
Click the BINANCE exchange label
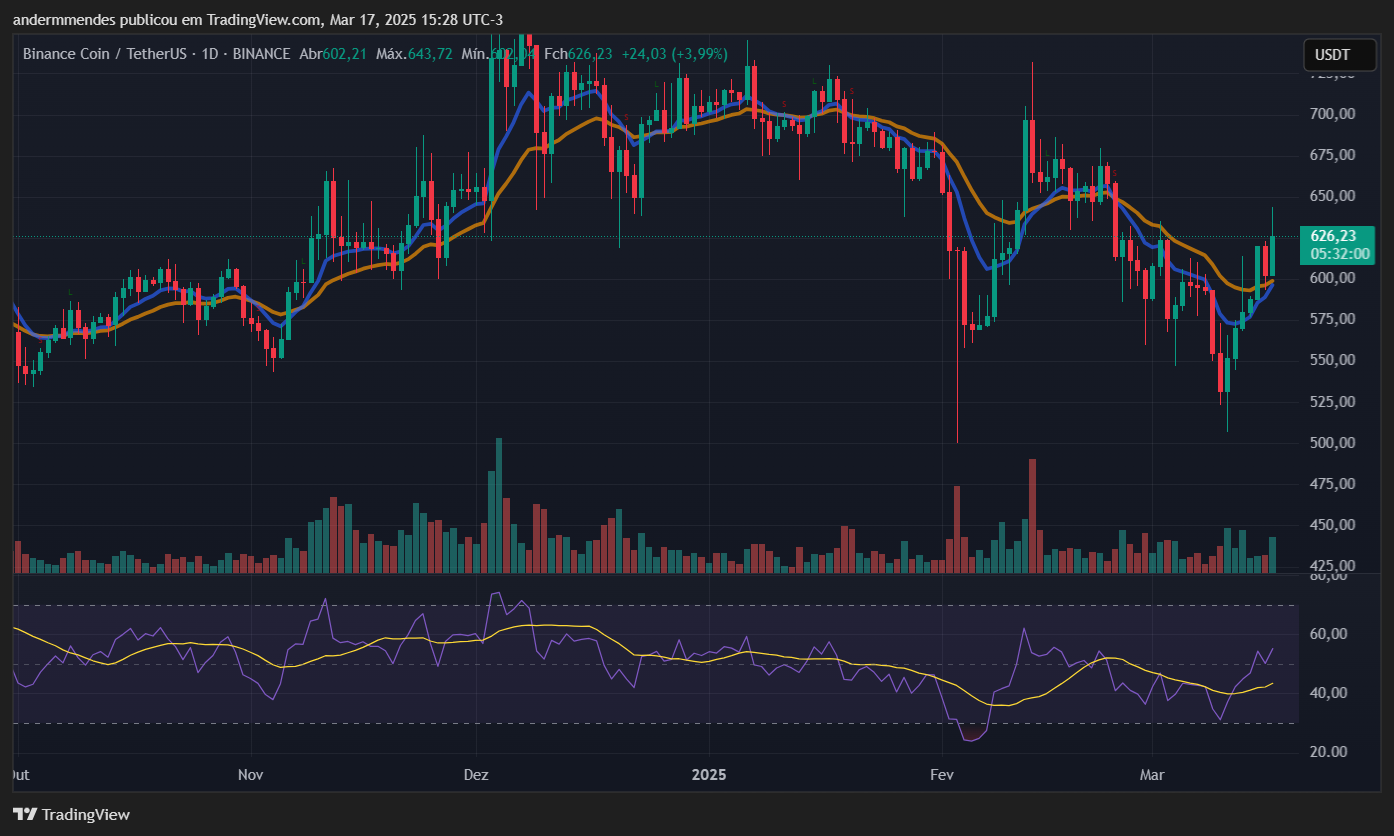click(262, 53)
